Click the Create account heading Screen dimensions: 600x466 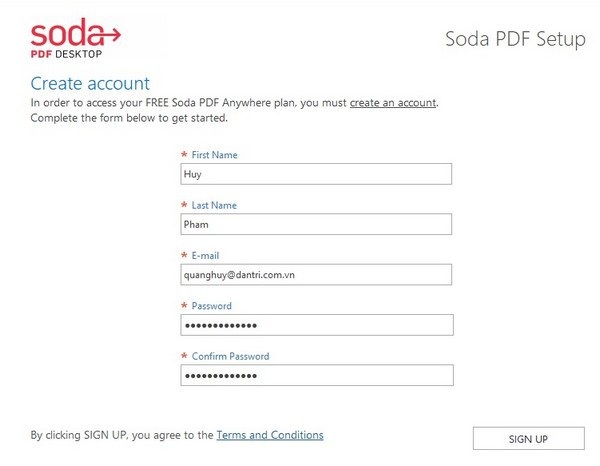(90, 83)
